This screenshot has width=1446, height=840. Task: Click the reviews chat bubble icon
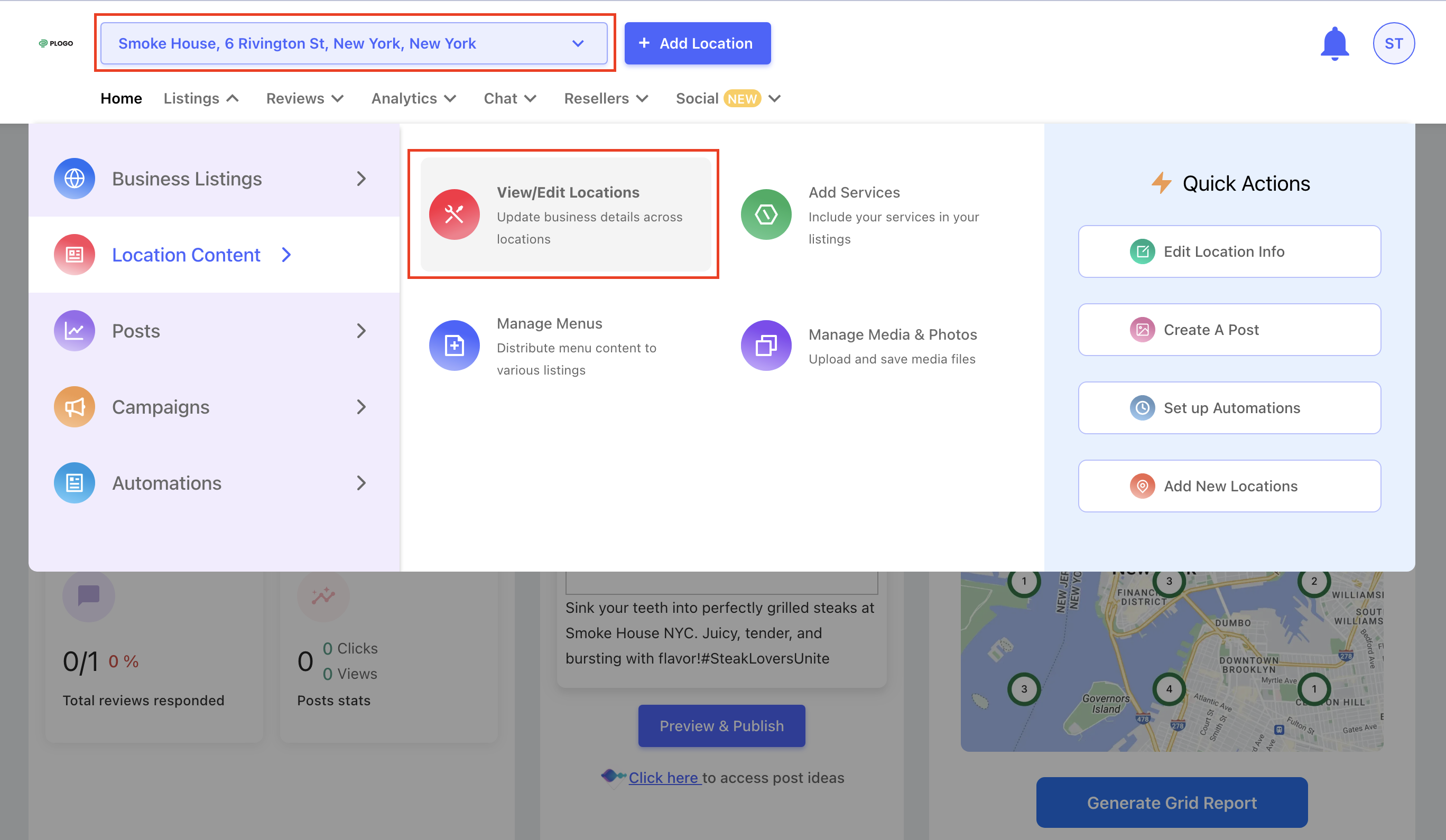[x=89, y=595]
